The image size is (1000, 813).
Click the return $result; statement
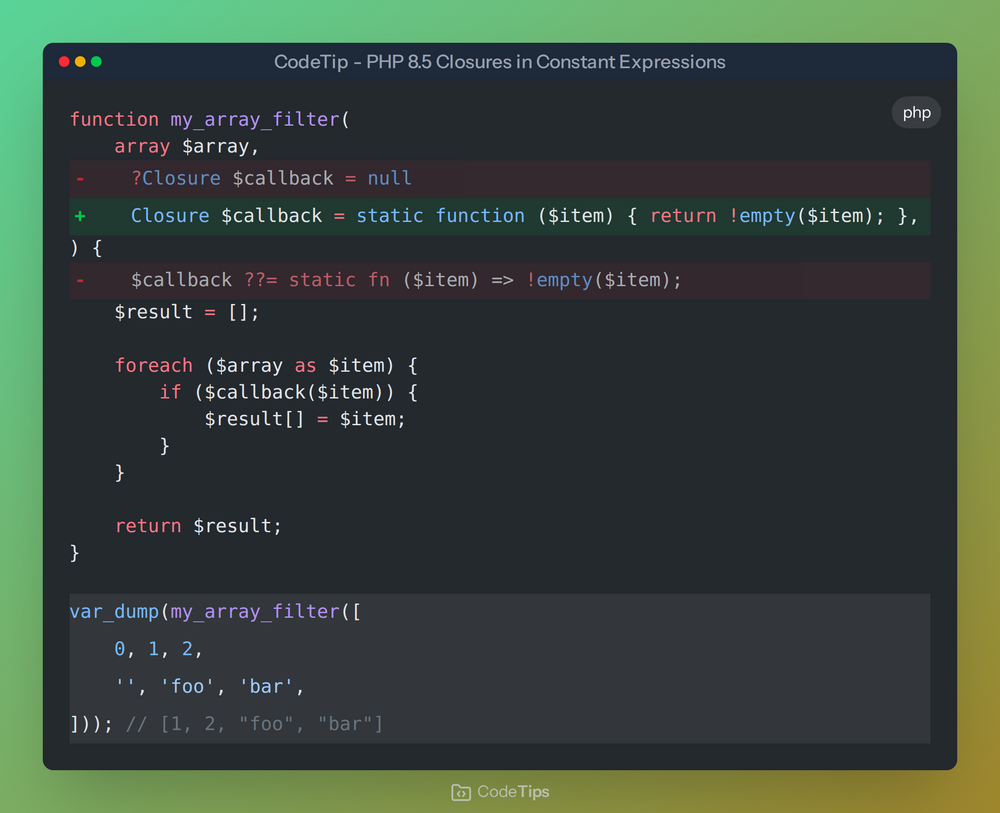coord(198,525)
